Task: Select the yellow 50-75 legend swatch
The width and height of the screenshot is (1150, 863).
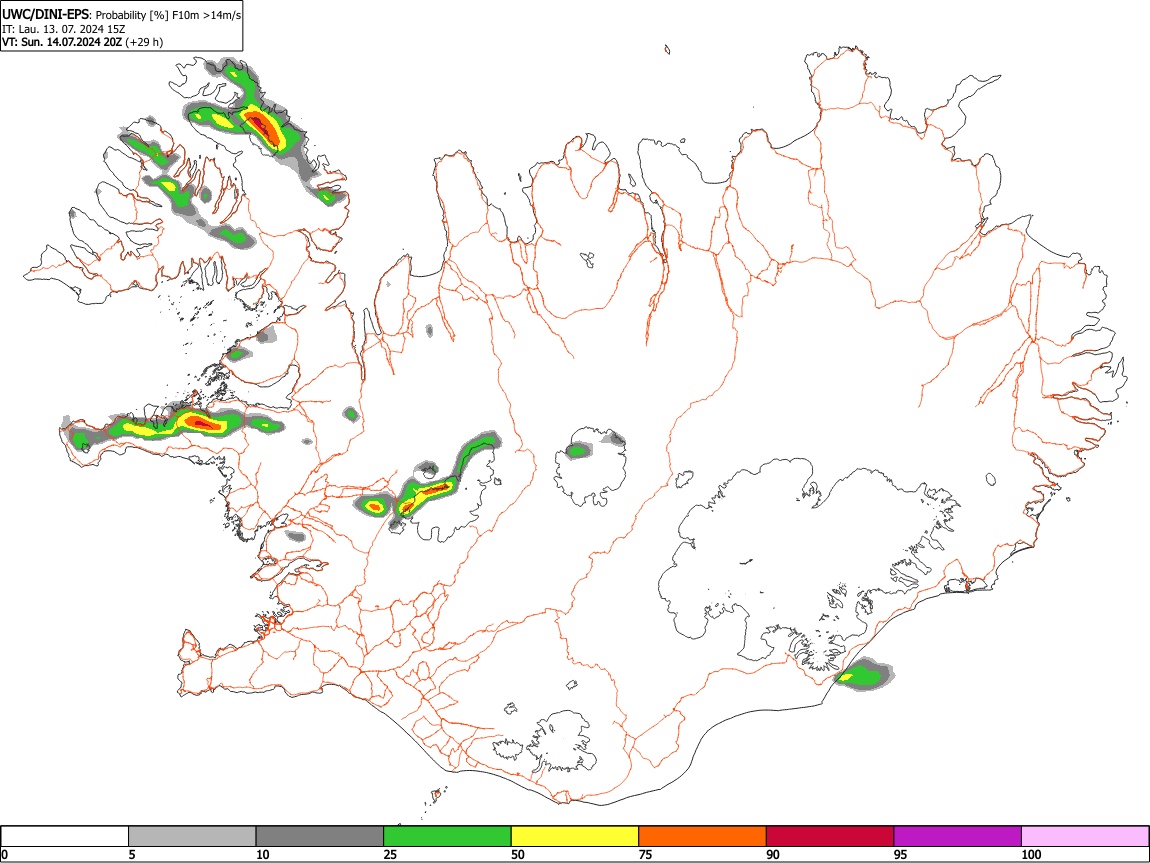Action: coord(575,837)
